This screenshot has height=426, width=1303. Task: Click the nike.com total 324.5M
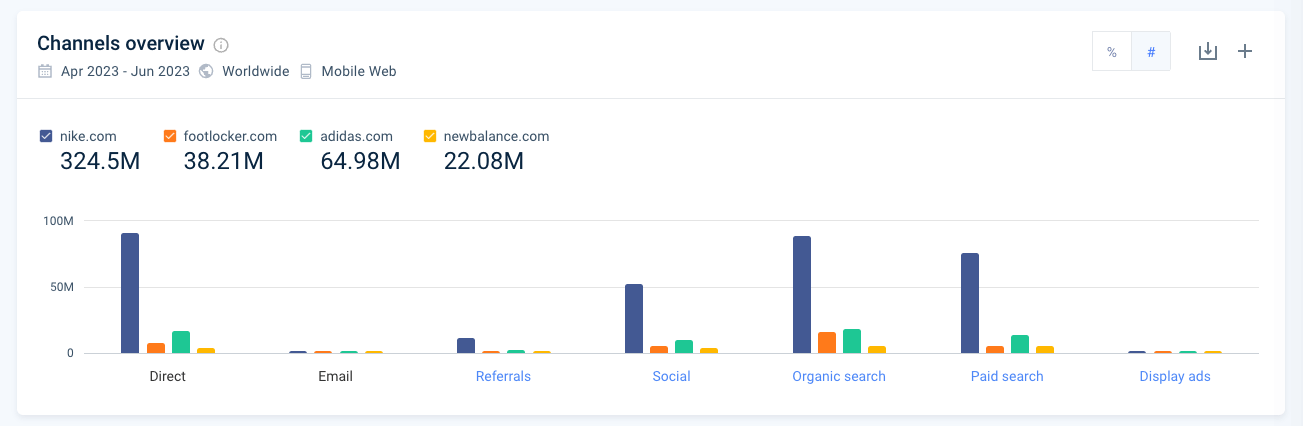[100, 160]
